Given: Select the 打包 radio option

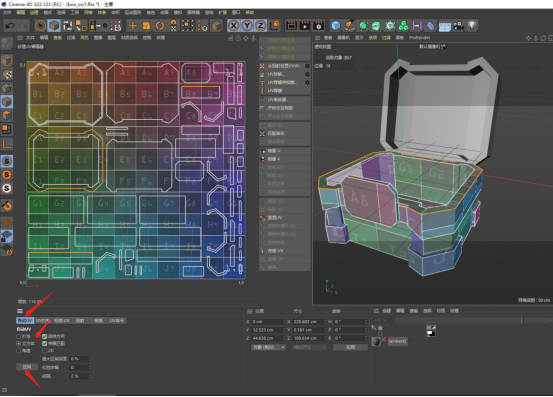Looking at the screenshot, I should (x=18, y=336).
